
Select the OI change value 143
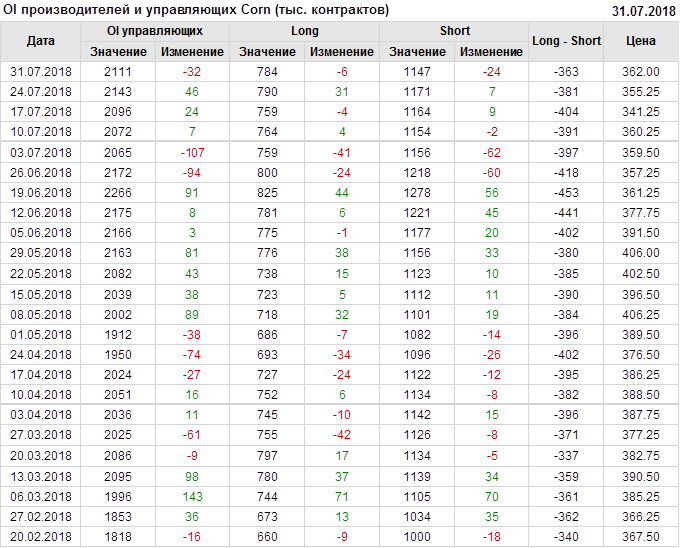(x=192, y=496)
